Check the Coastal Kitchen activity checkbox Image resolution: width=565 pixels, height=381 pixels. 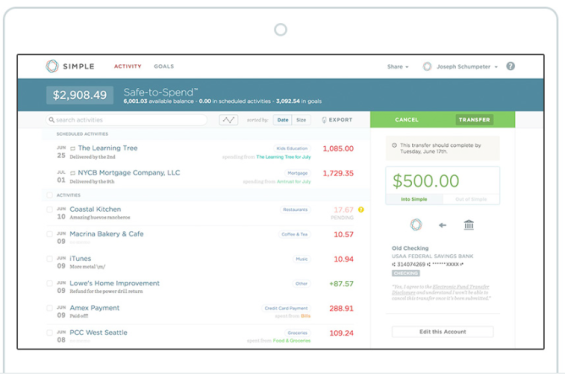[49, 209]
